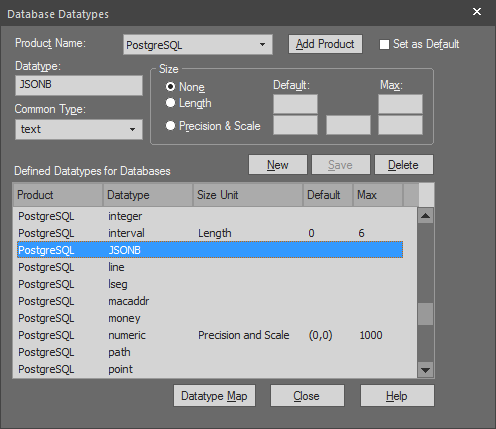Click the Length Default input field
The height and width of the screenshot is (429, 496).
click(295, 104)
